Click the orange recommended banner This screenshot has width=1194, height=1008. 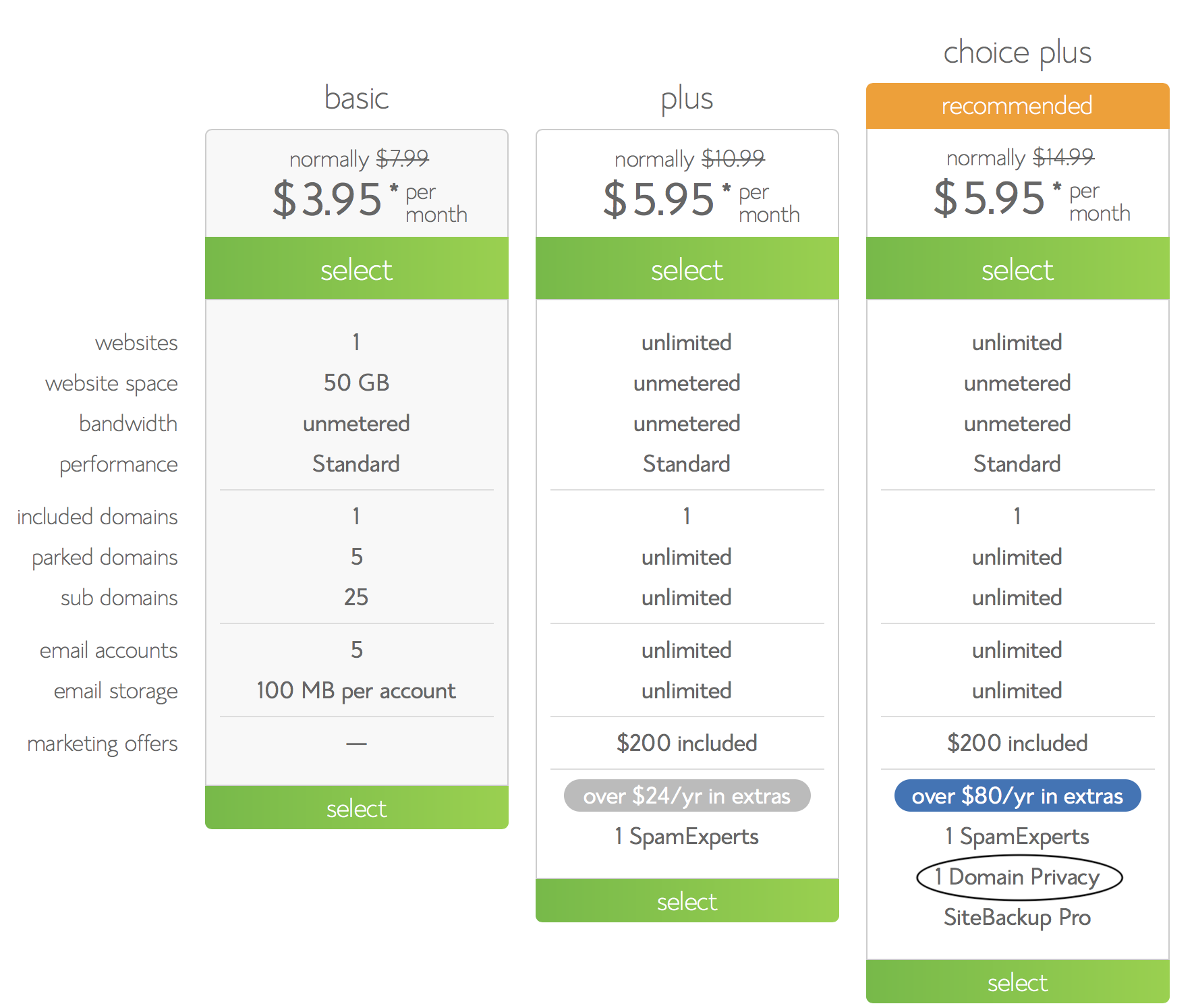(x=1017, y=106)
